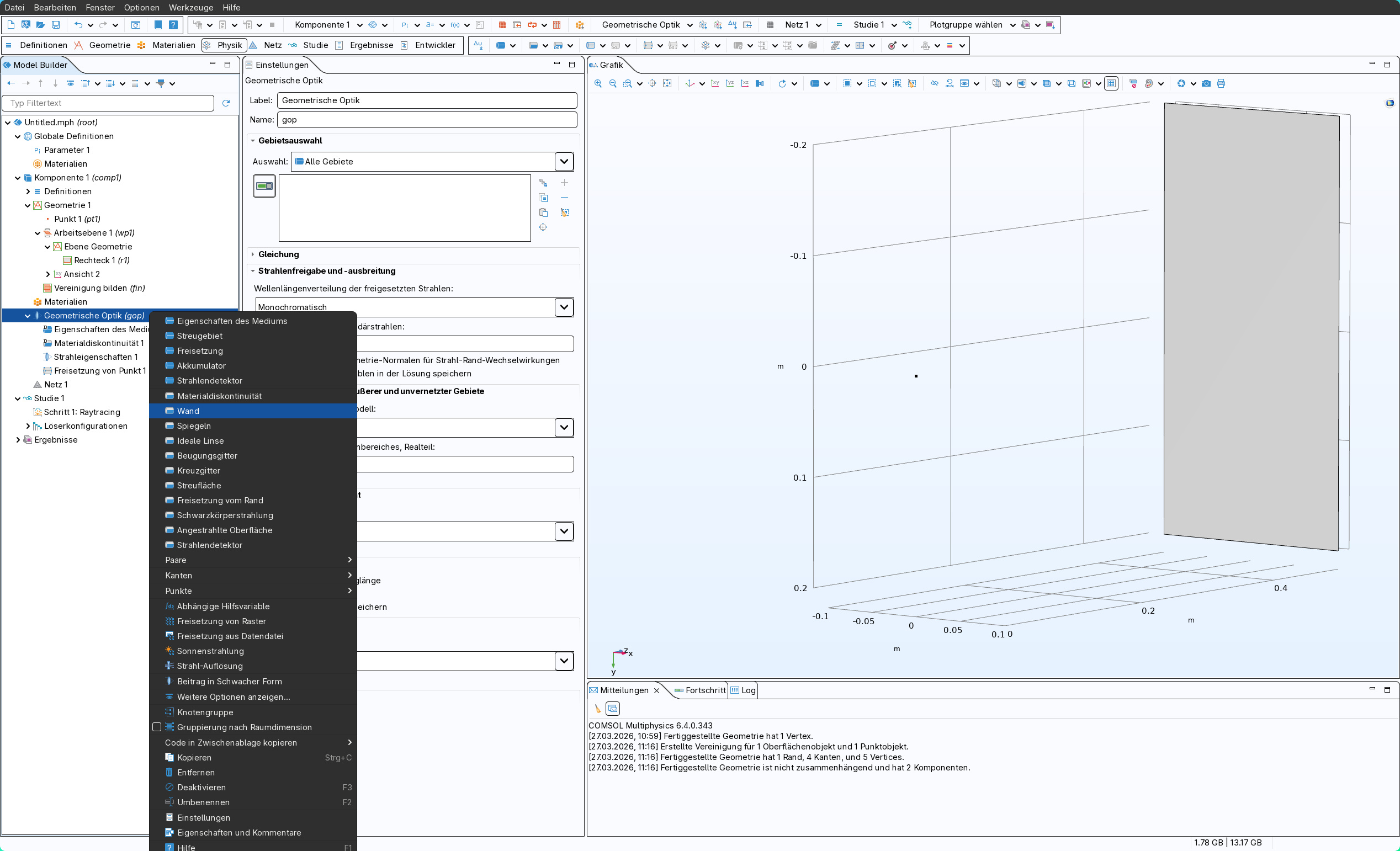Select Wand from the context menu
The height and width of the screenshot is (851, 1400).
(x=188, y=411)
